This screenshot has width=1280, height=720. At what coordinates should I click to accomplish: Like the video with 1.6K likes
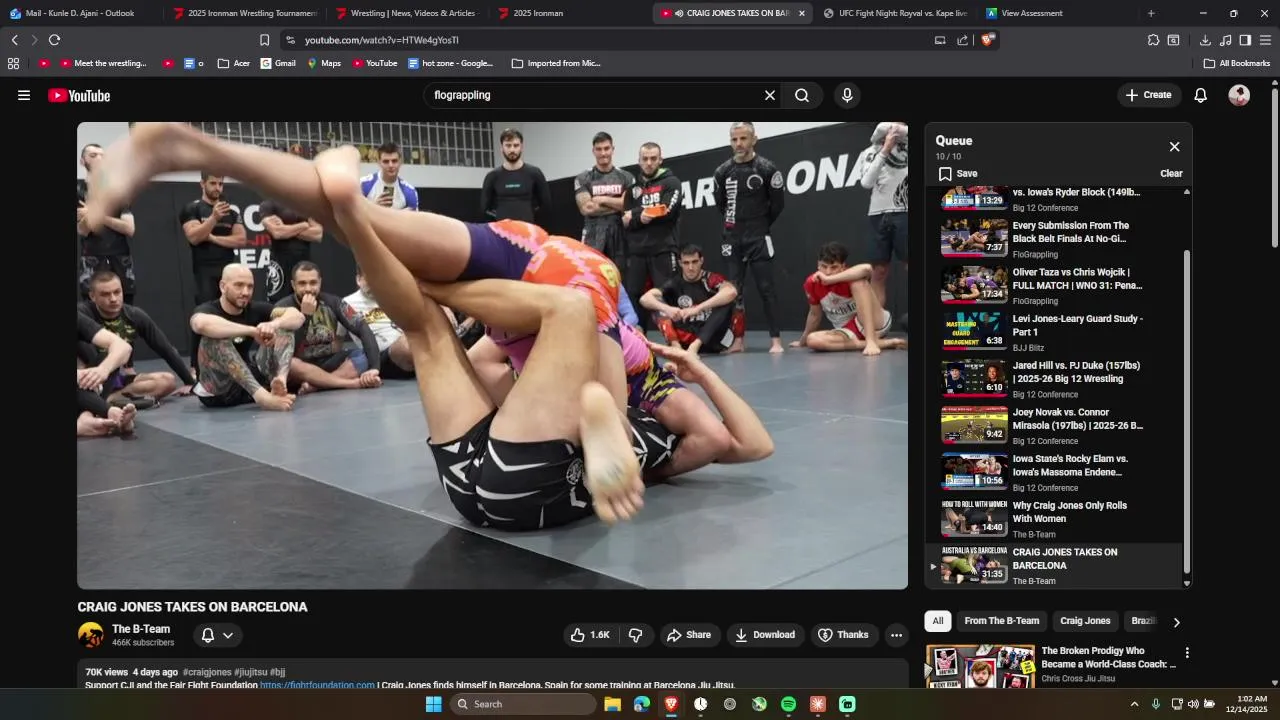pos(589,635)
